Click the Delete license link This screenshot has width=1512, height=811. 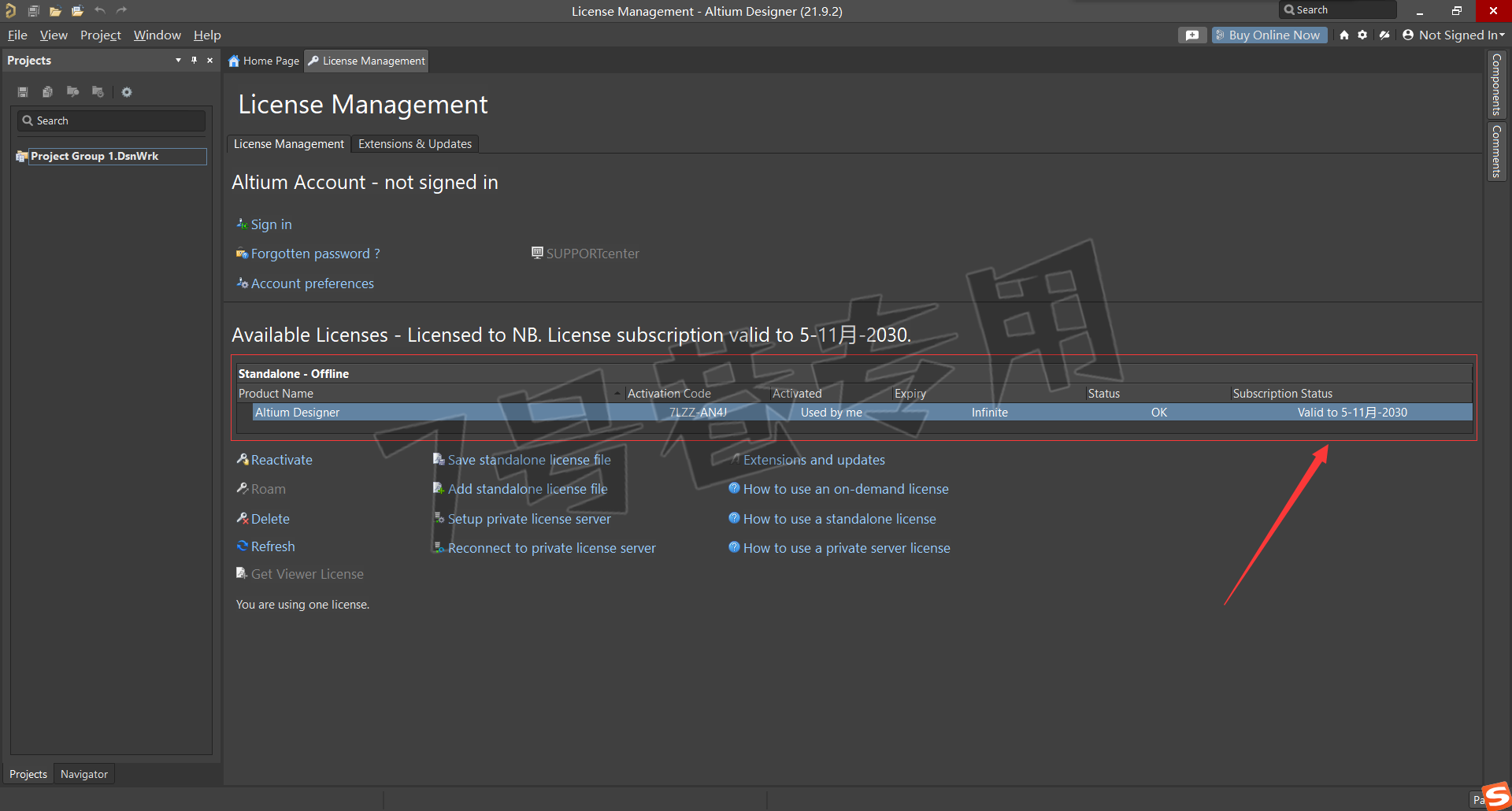[263, 519]
